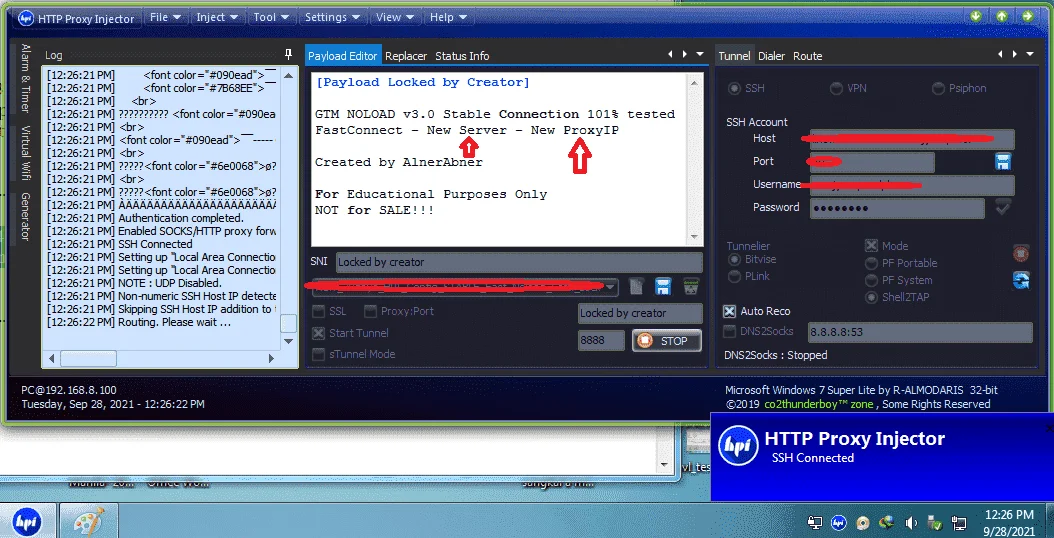Open the View menu dropdown
This screenshot has width=1054, height=538.
point(395,17)
